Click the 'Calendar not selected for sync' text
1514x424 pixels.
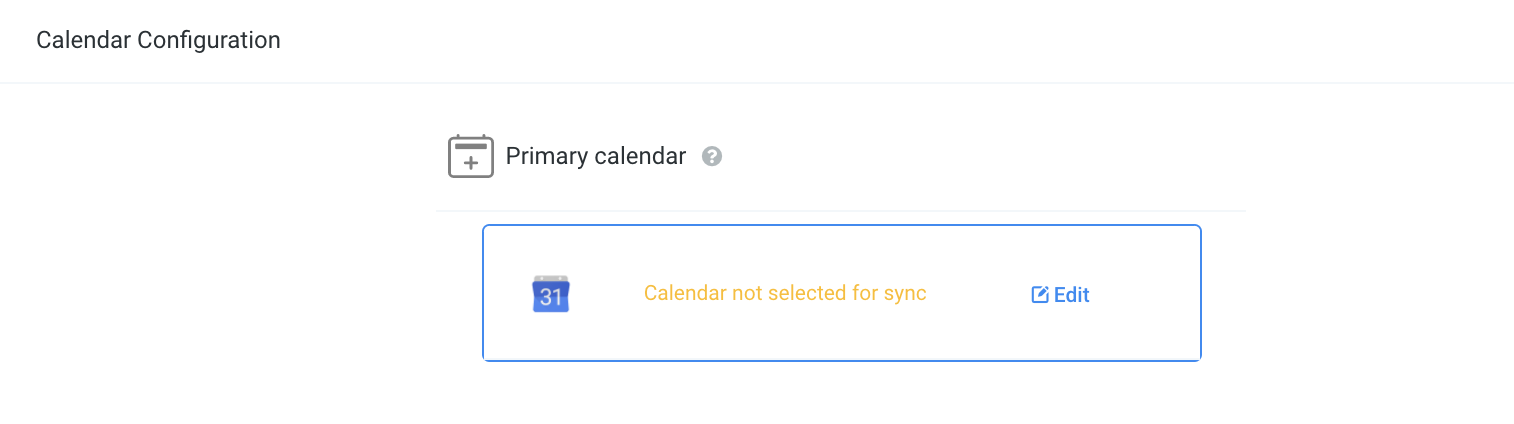point(785,294)
